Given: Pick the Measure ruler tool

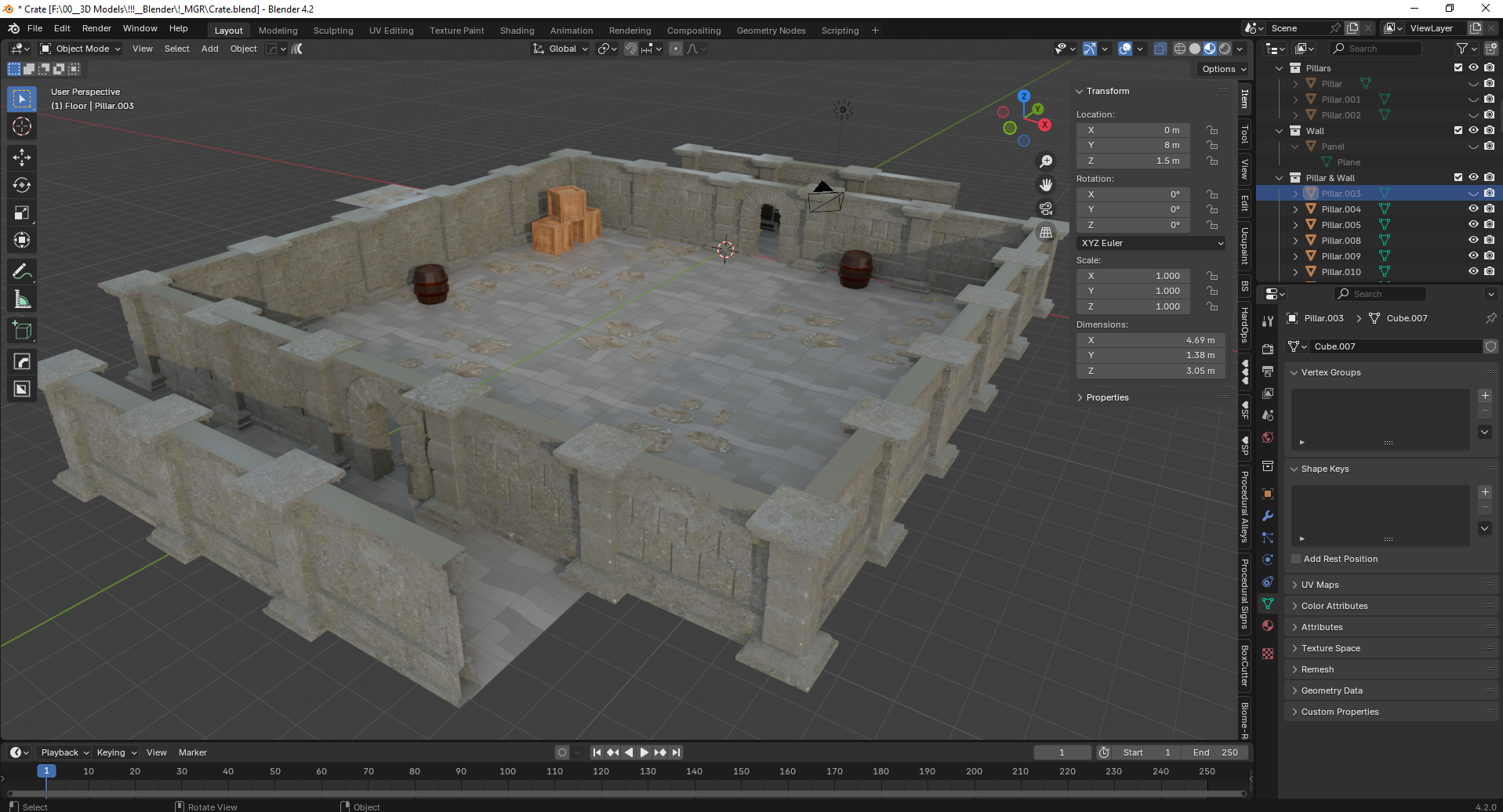Looking at the screenshot, I should (22, 300).
